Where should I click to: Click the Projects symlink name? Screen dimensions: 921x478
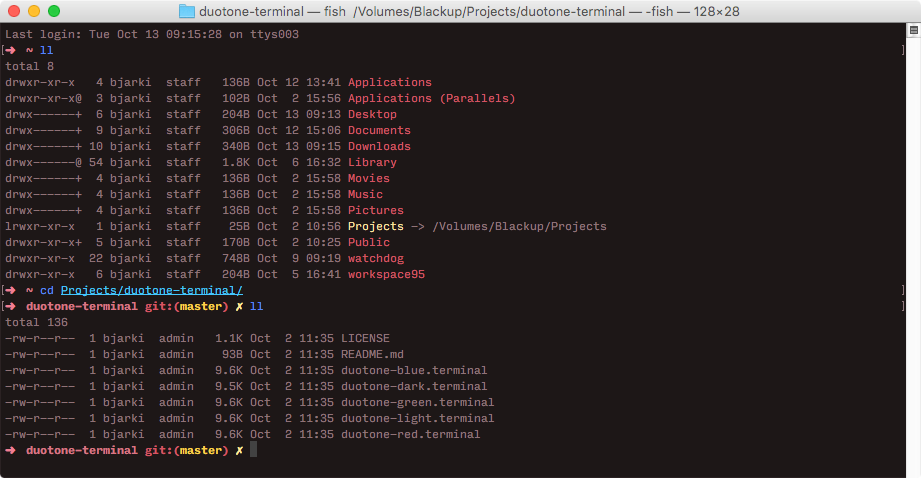click(375, 226)
